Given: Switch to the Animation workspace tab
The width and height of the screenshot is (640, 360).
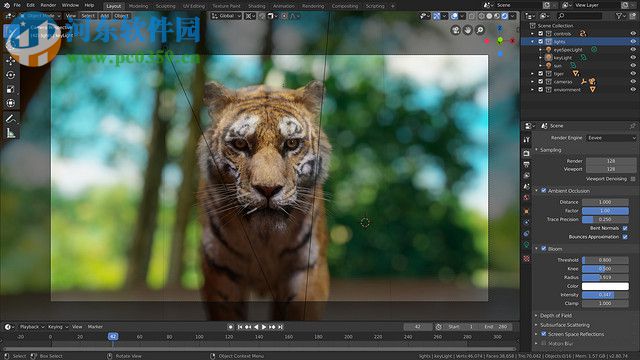Looking at the screenshot, I should [283, 6].
